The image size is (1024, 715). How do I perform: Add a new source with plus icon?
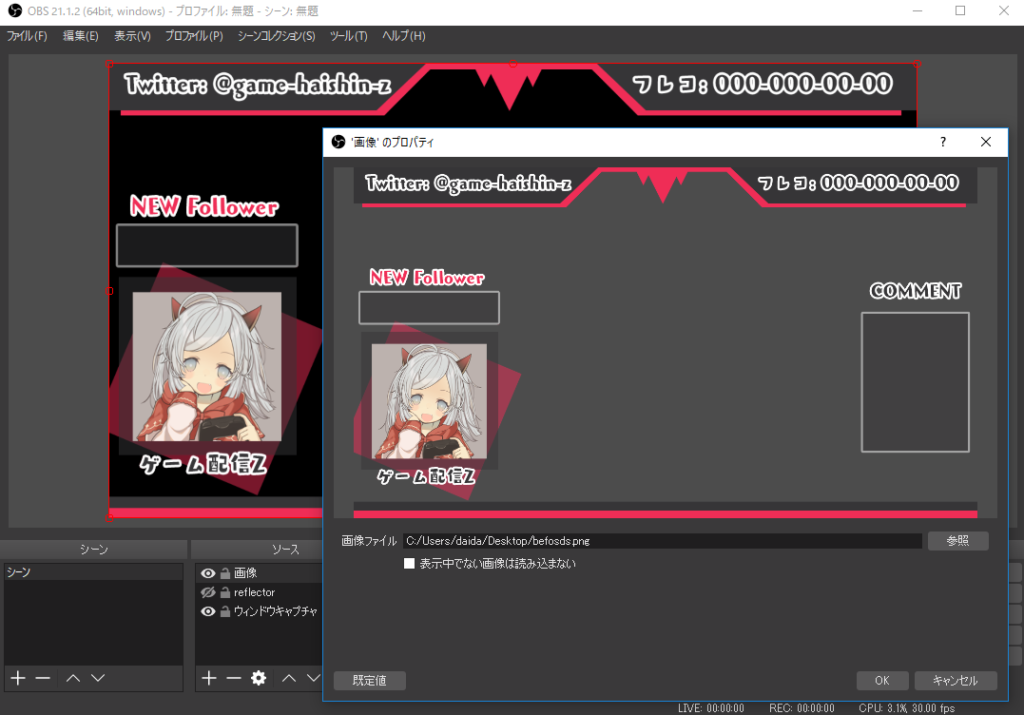(209, 678)
